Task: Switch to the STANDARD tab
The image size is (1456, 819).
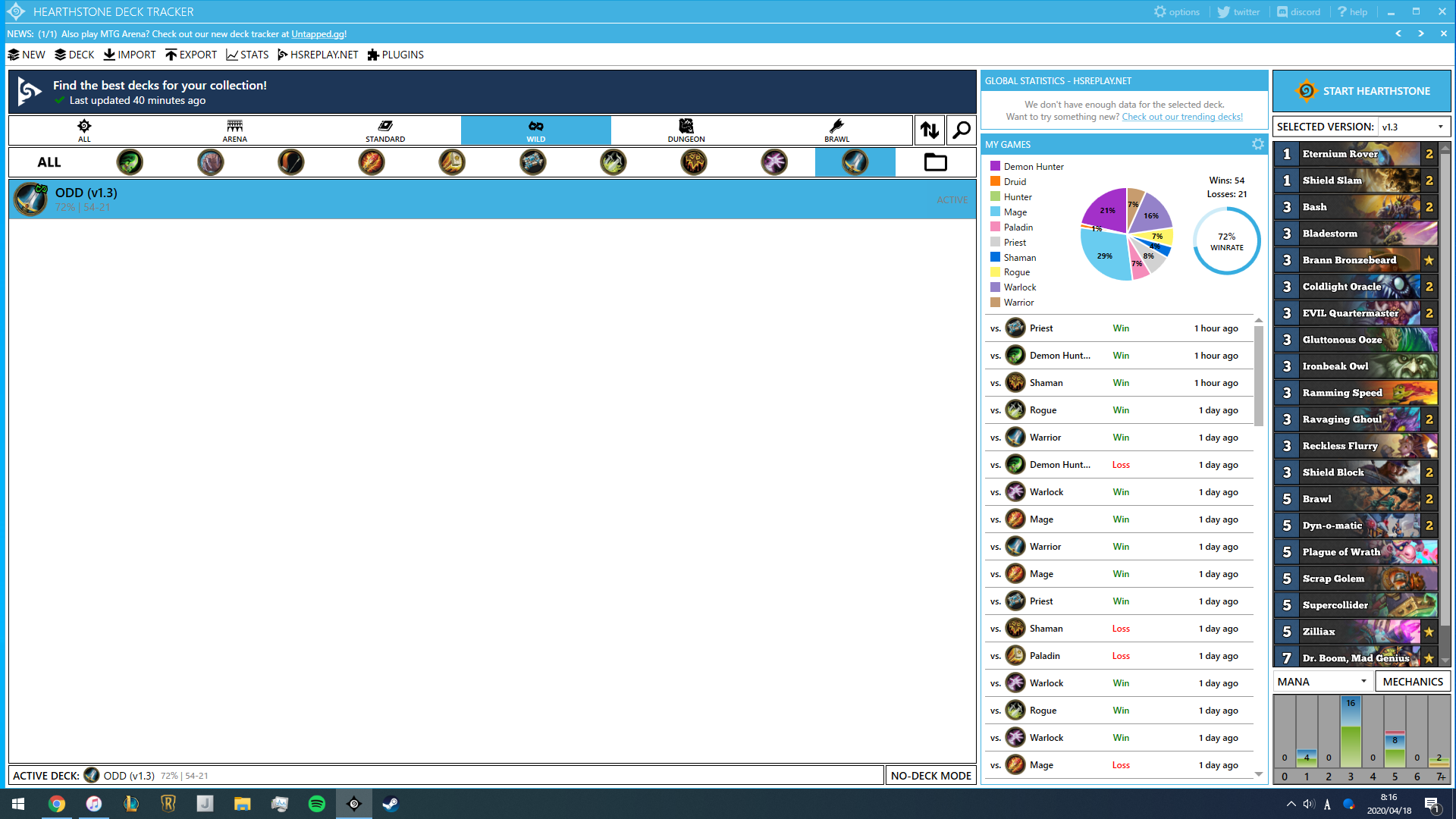Action: coord(385,130)
